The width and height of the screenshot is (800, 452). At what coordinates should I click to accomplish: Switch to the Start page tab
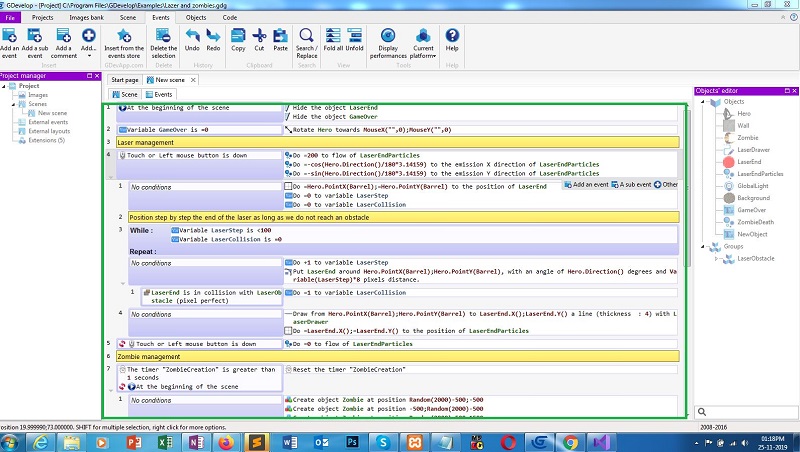125,79
